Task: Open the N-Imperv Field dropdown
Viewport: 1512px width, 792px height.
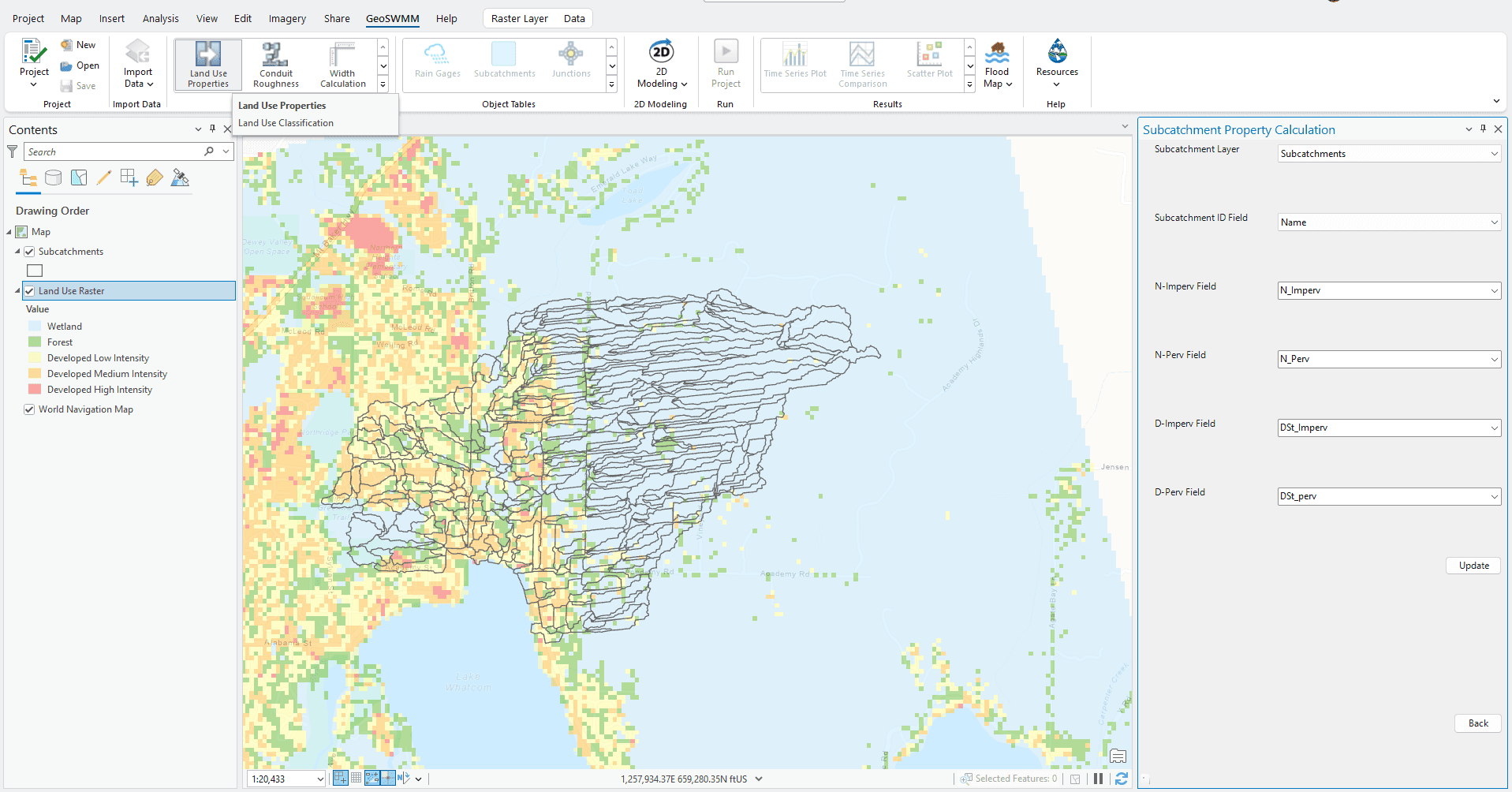Action: (x=1389, y=291)
